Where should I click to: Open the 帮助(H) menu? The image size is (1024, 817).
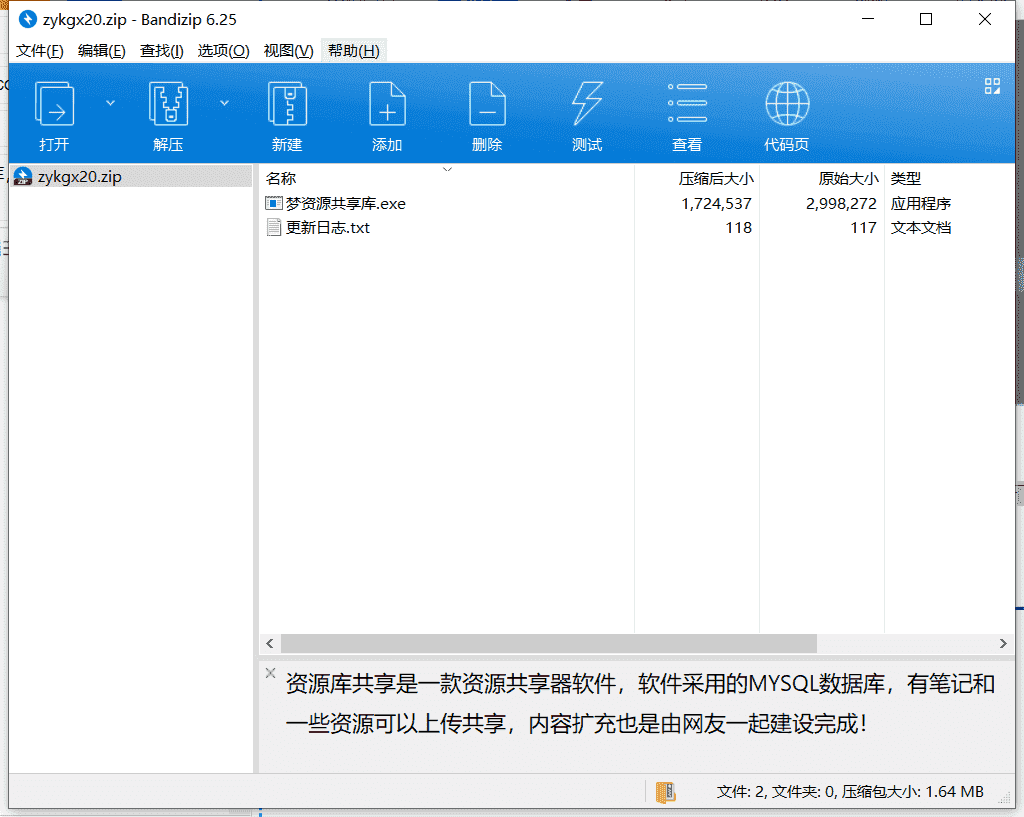click(x=353, y=51)
